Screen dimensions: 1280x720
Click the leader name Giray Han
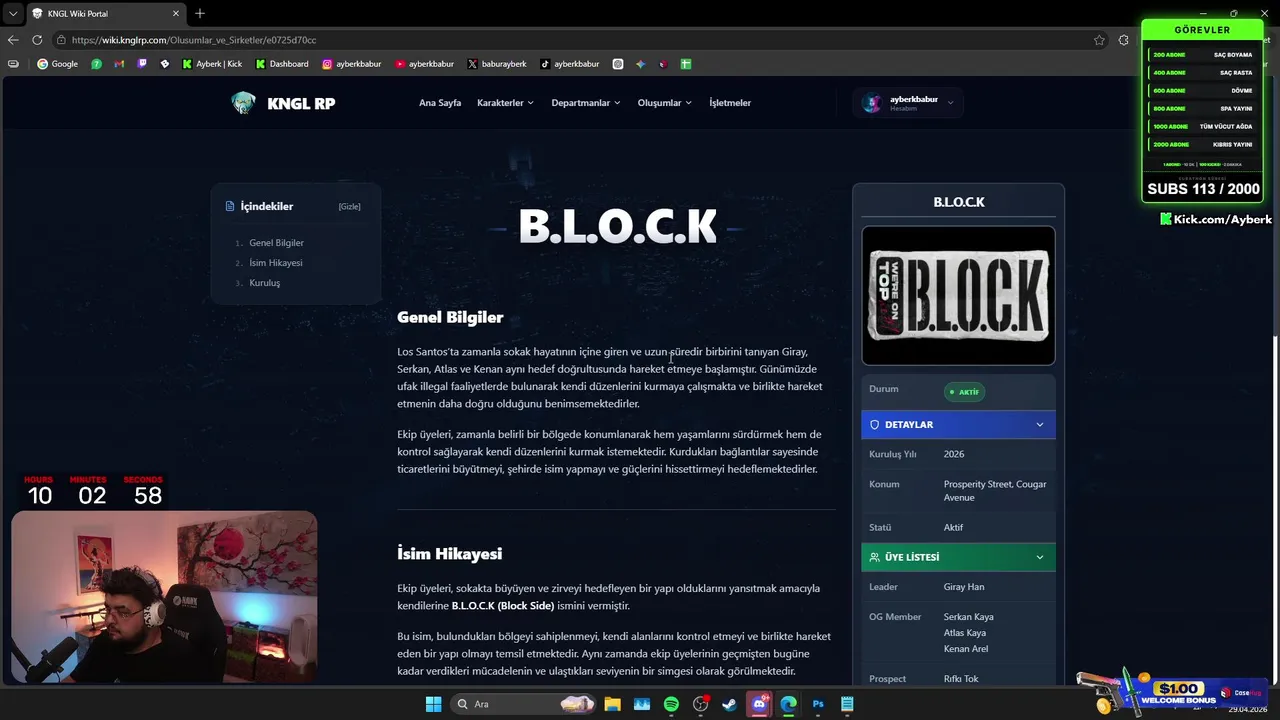[964, 587]
